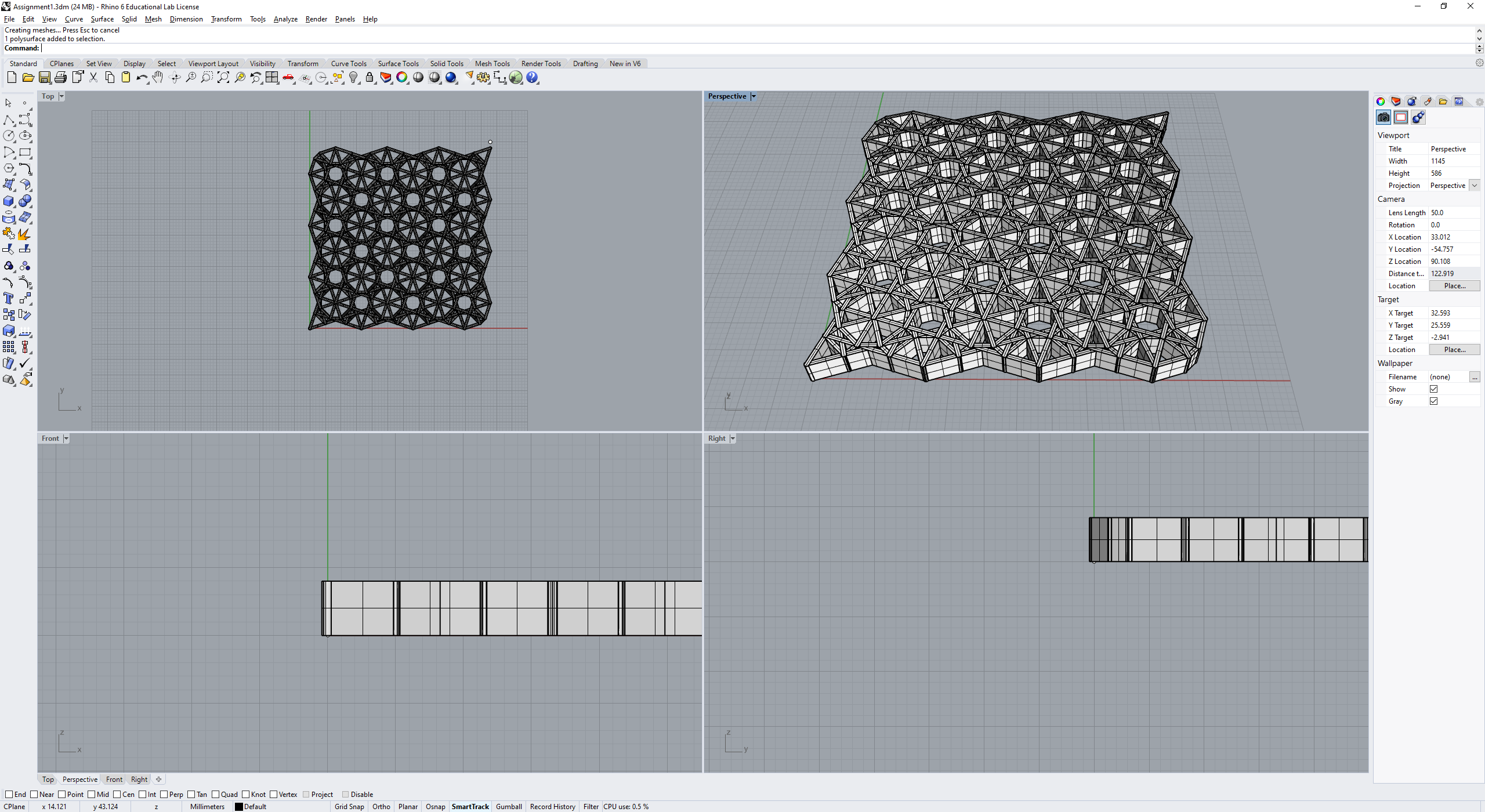The width and height of the screenshot is (1485, 812).
Task: Open the Panels menu
Action: point(345,19)
